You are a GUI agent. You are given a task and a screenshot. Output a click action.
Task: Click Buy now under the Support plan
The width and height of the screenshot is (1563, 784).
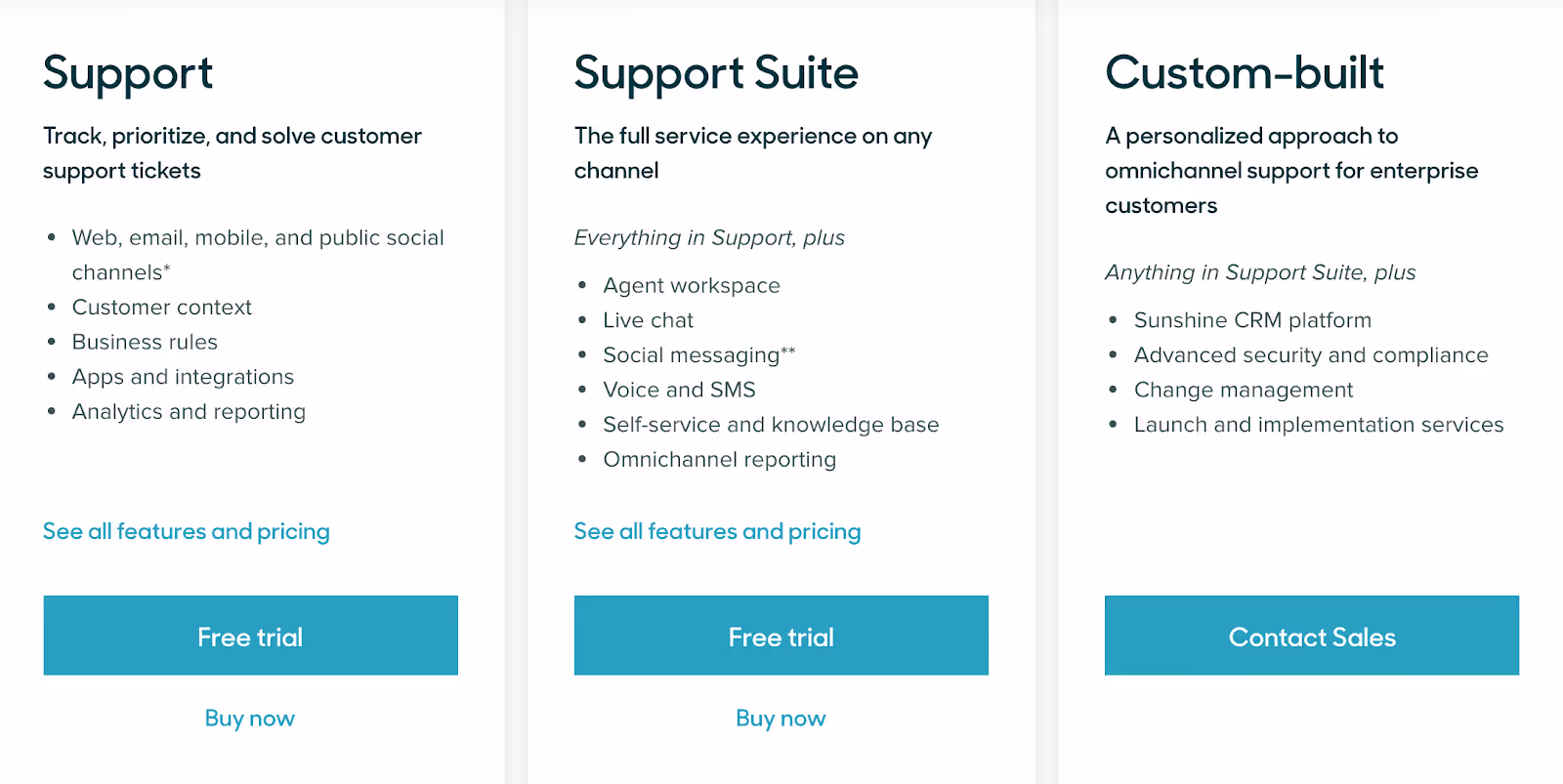pos(250,718)
